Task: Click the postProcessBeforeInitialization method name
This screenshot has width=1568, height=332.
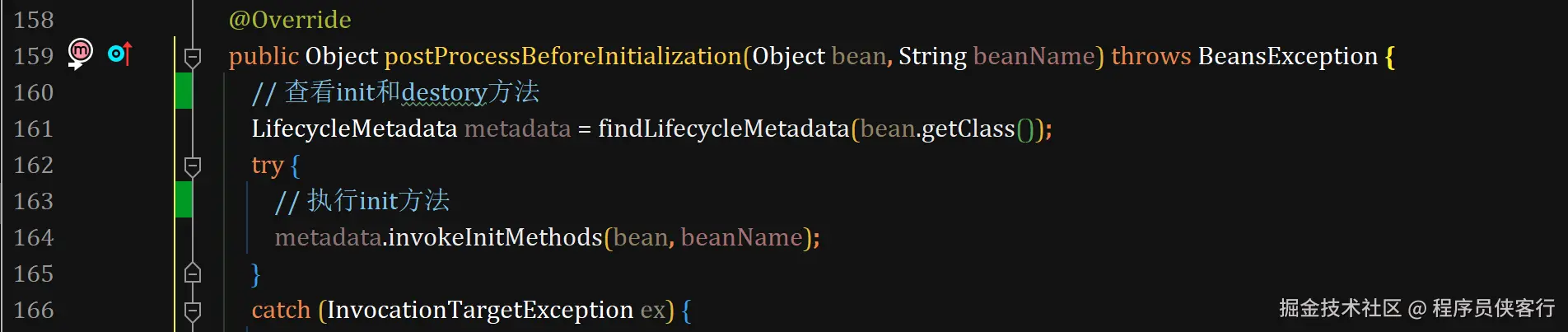Action: [563, 56]
